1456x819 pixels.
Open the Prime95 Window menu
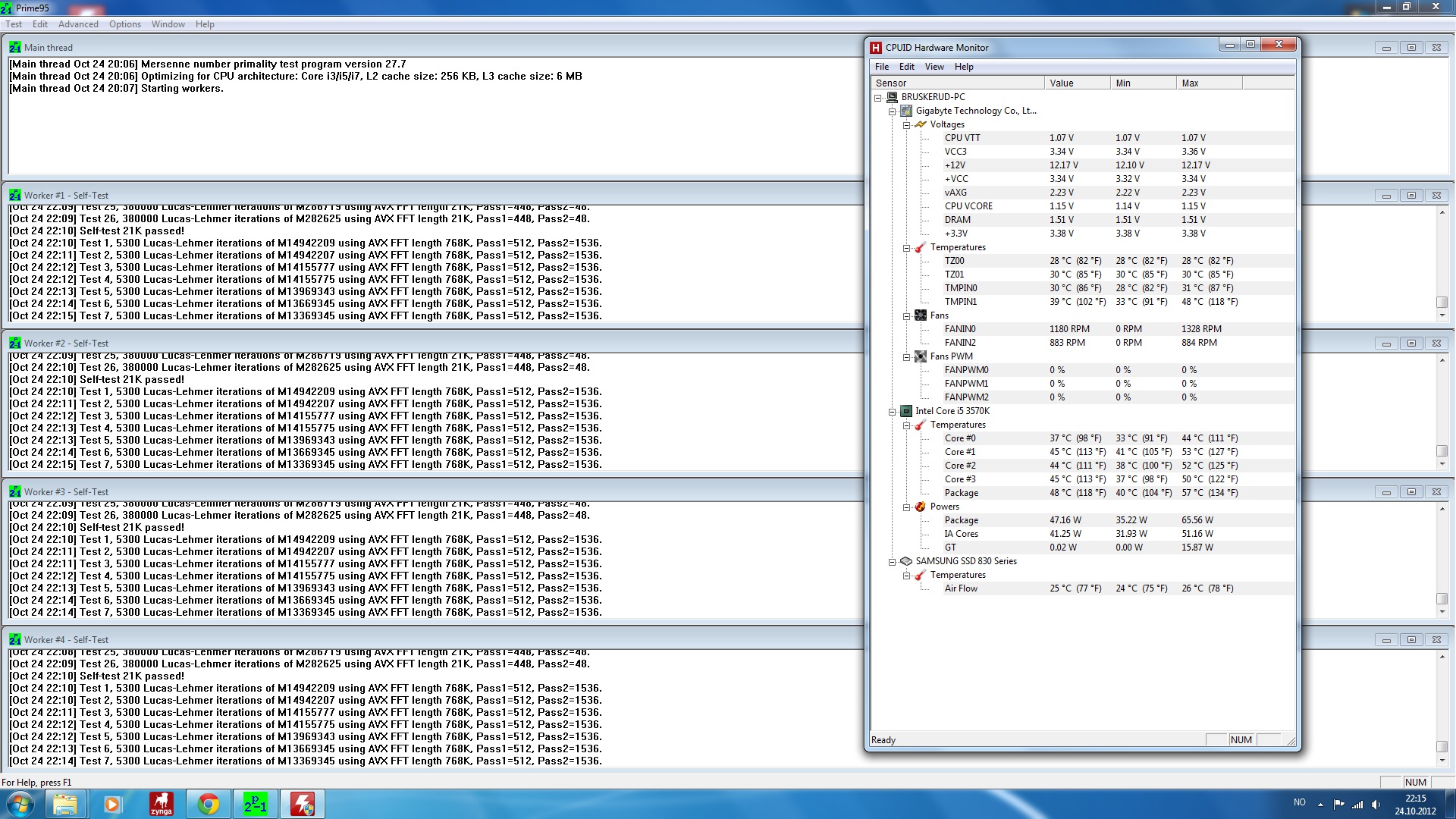coord(168,24)
